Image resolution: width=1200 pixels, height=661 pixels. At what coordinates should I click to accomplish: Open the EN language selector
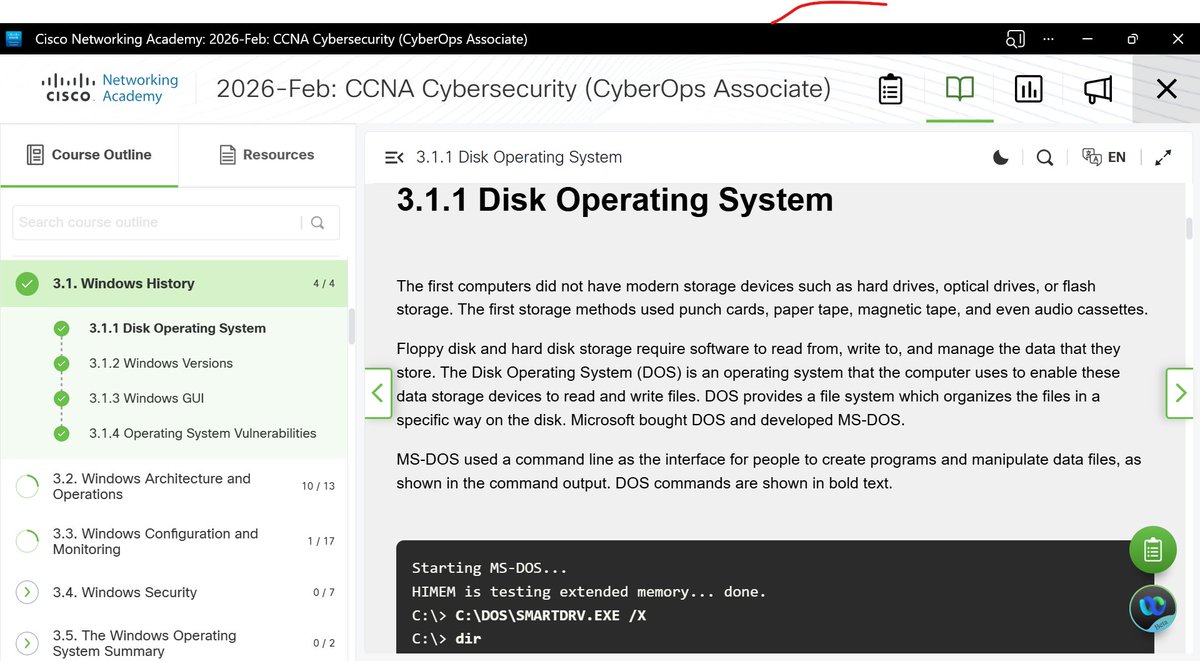coord(1104,157)
